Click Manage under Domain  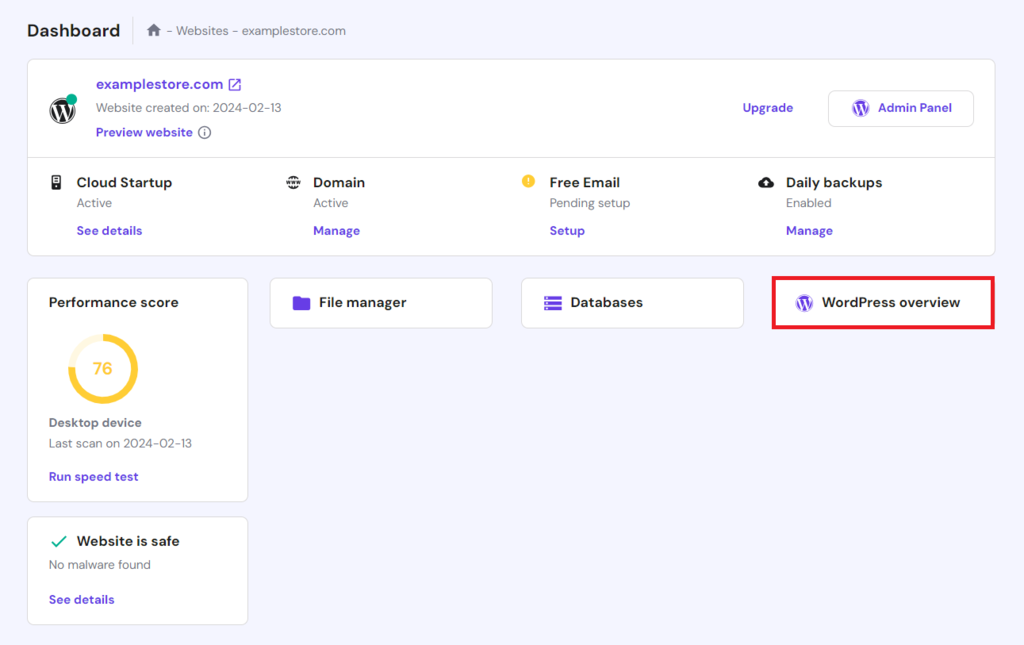click(336, 231)
